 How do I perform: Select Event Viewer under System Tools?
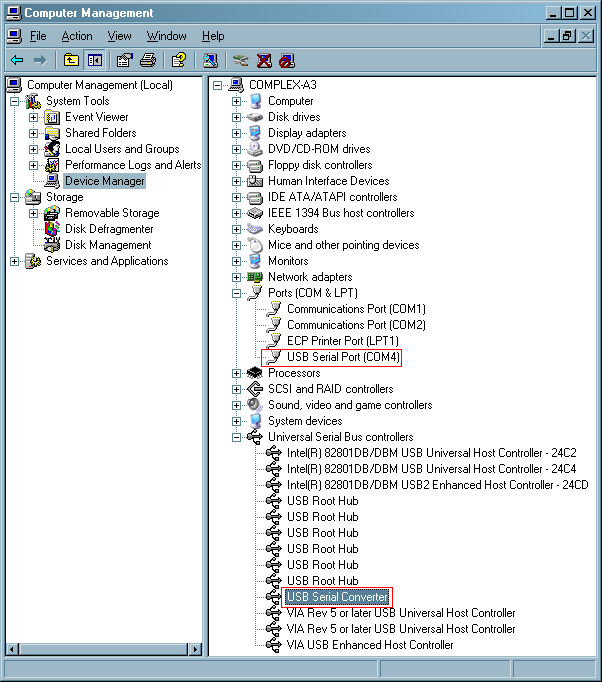[97, 117]
